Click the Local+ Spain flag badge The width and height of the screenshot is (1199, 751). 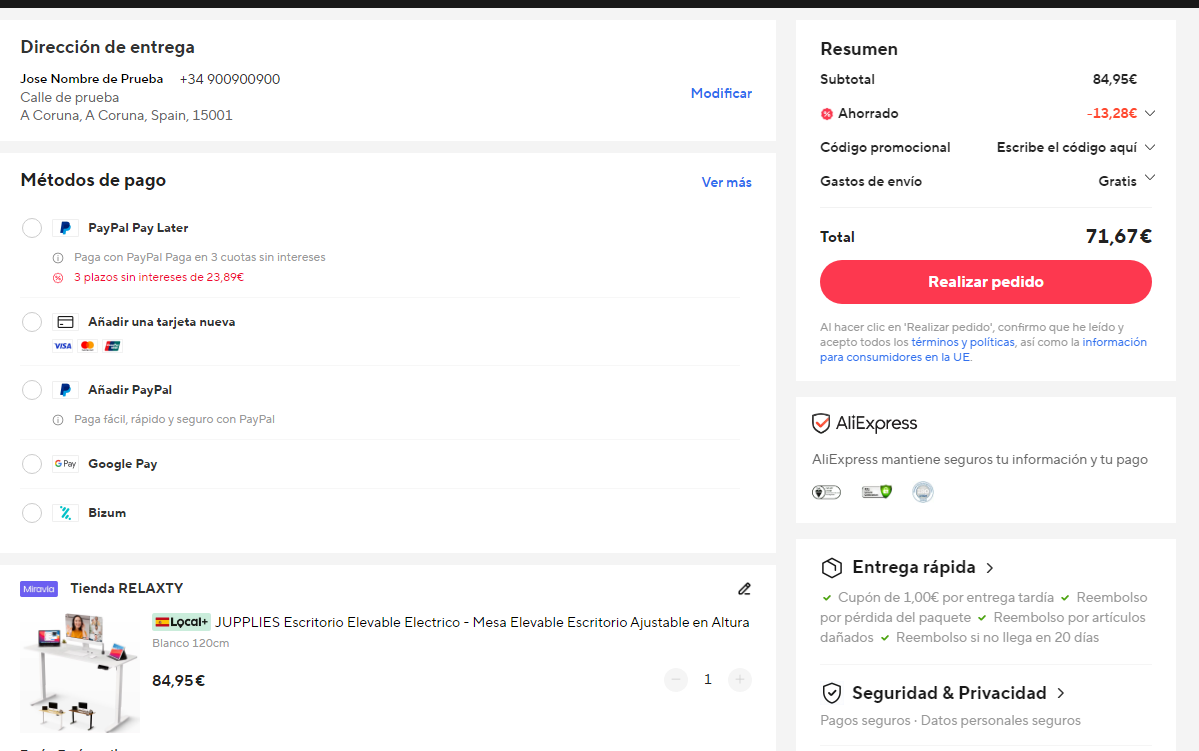181,622
